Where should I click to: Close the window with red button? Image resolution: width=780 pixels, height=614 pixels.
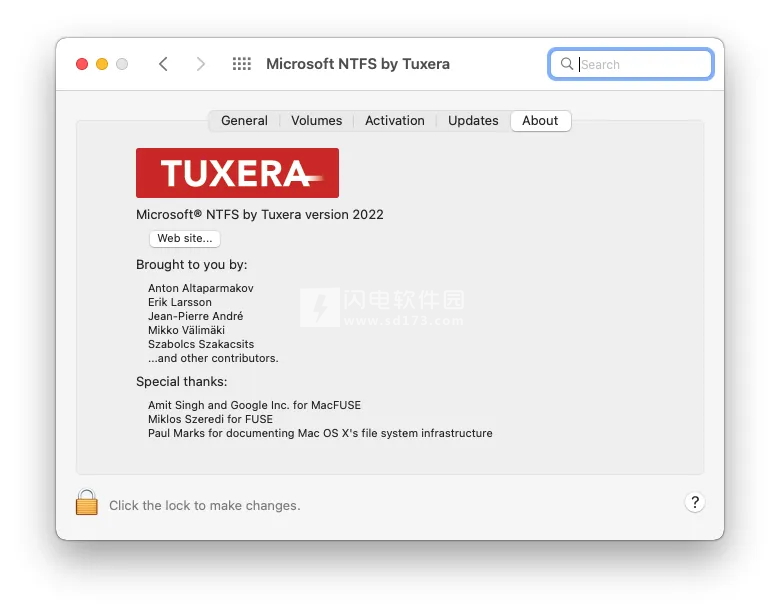click(82, 64)
